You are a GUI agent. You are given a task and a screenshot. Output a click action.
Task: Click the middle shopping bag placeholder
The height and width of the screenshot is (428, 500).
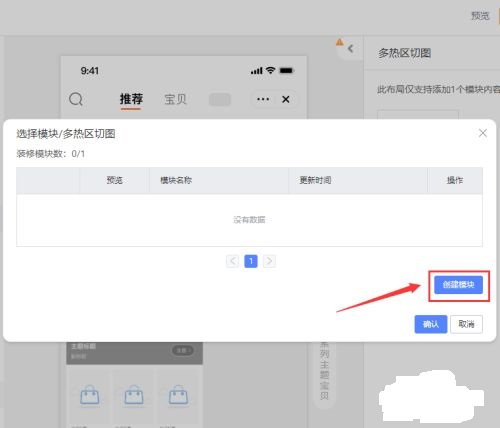pos(134,395)
